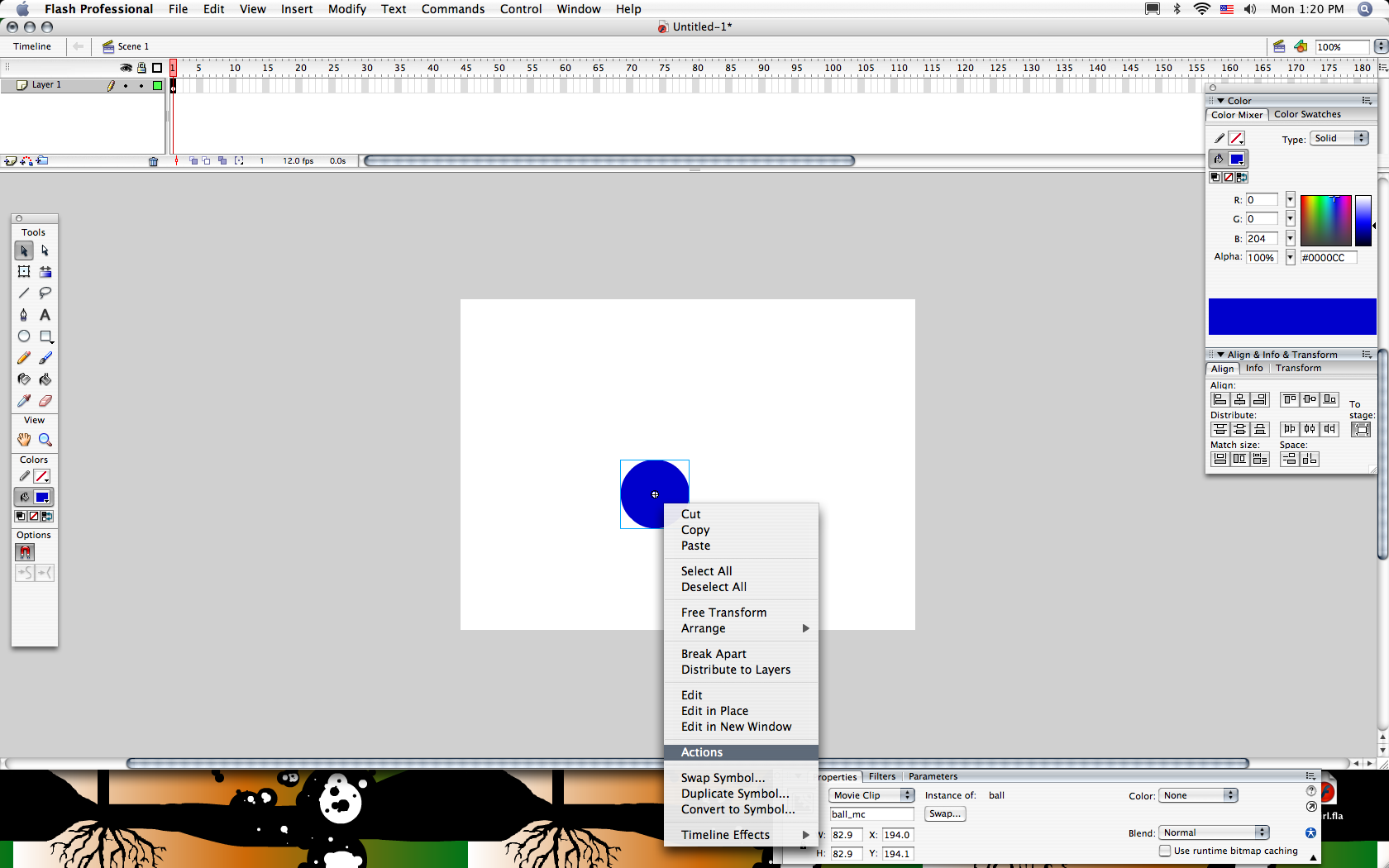
Task: Select the Brush tool
Action: click(x=45, y=358)
